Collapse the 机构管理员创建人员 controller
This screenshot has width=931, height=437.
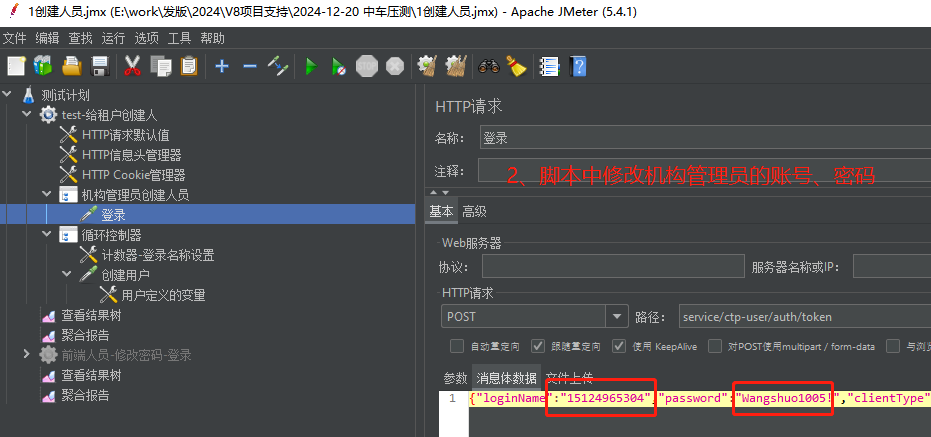point(47,194)
